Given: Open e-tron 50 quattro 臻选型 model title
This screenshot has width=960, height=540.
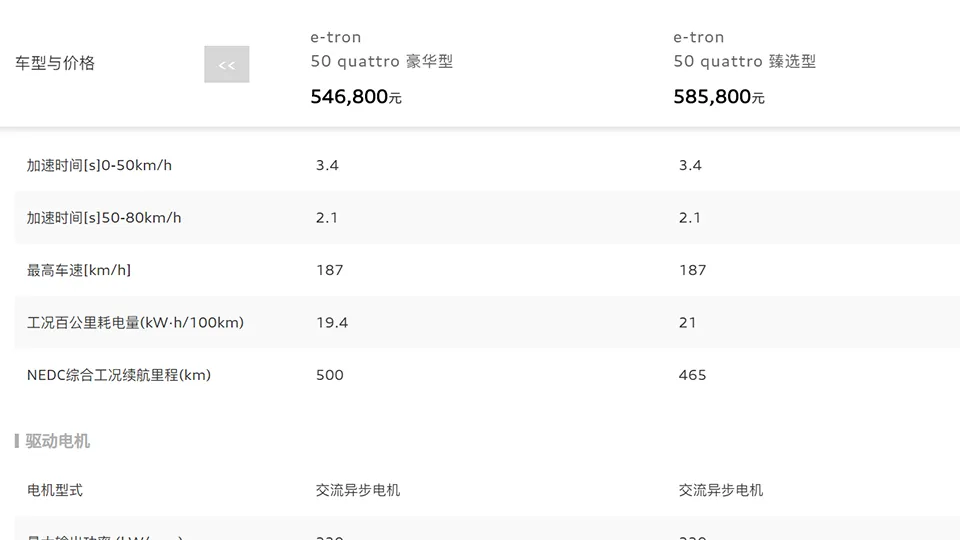Looking at the screenshot, I should coord(744,50).
